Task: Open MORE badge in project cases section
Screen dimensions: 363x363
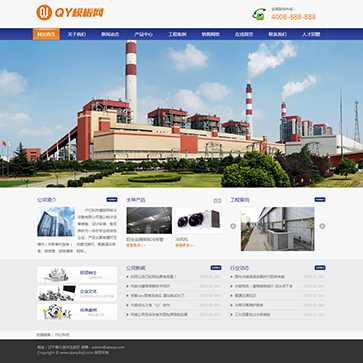Action: 320,200
